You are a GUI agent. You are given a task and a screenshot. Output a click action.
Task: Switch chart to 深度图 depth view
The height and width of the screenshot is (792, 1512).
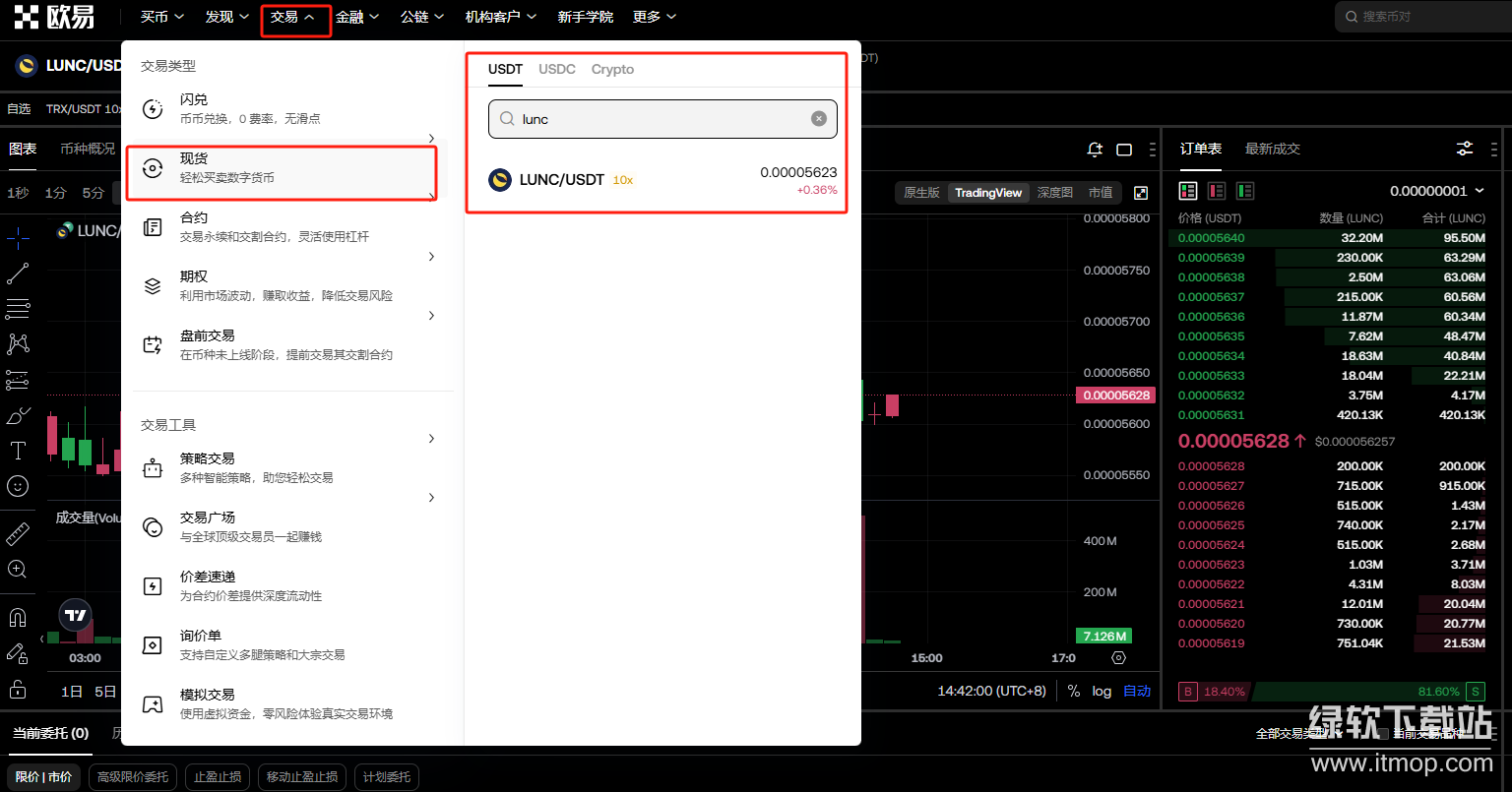click(x=1055, y=193)
